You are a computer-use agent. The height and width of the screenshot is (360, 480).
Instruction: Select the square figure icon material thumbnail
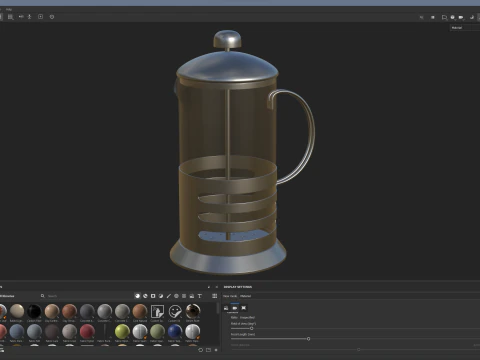pos(157,311)
